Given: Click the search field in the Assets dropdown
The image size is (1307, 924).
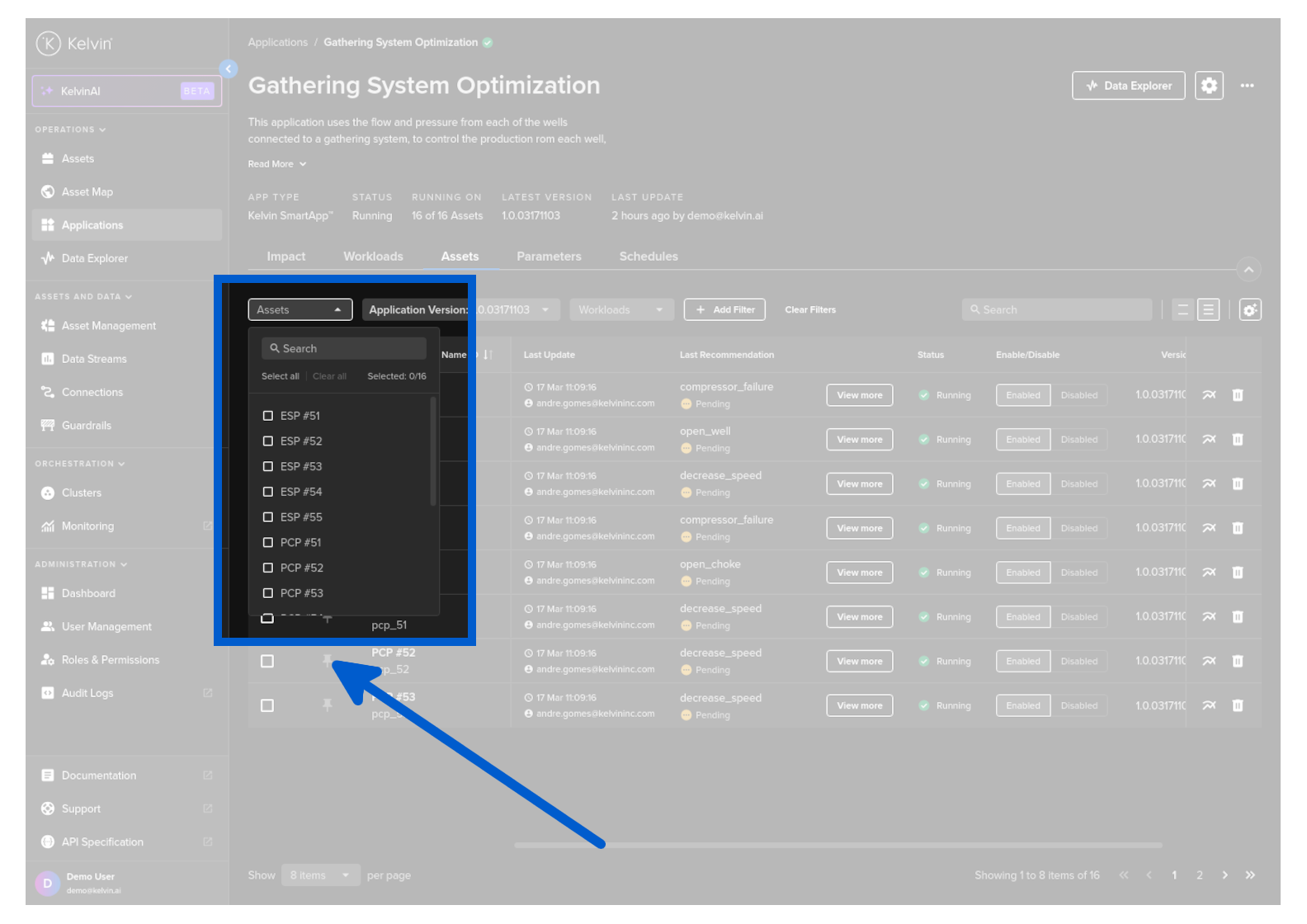Looking at the screenshot, I should pos(344,349).
